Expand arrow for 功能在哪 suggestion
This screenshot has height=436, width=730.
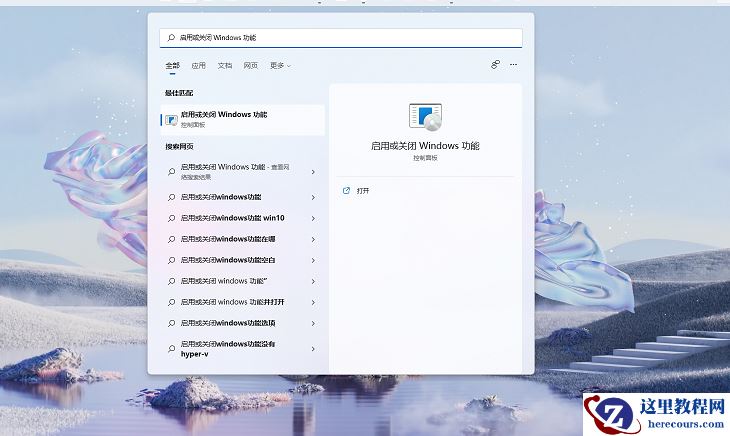coord(313,240)
